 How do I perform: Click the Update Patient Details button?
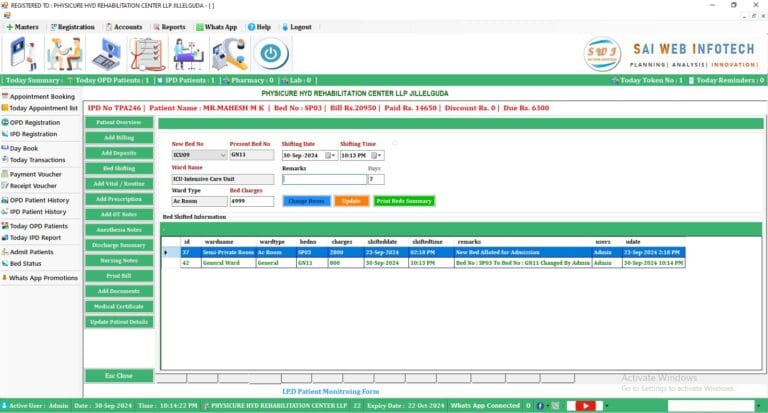click(x=119, y=322)
